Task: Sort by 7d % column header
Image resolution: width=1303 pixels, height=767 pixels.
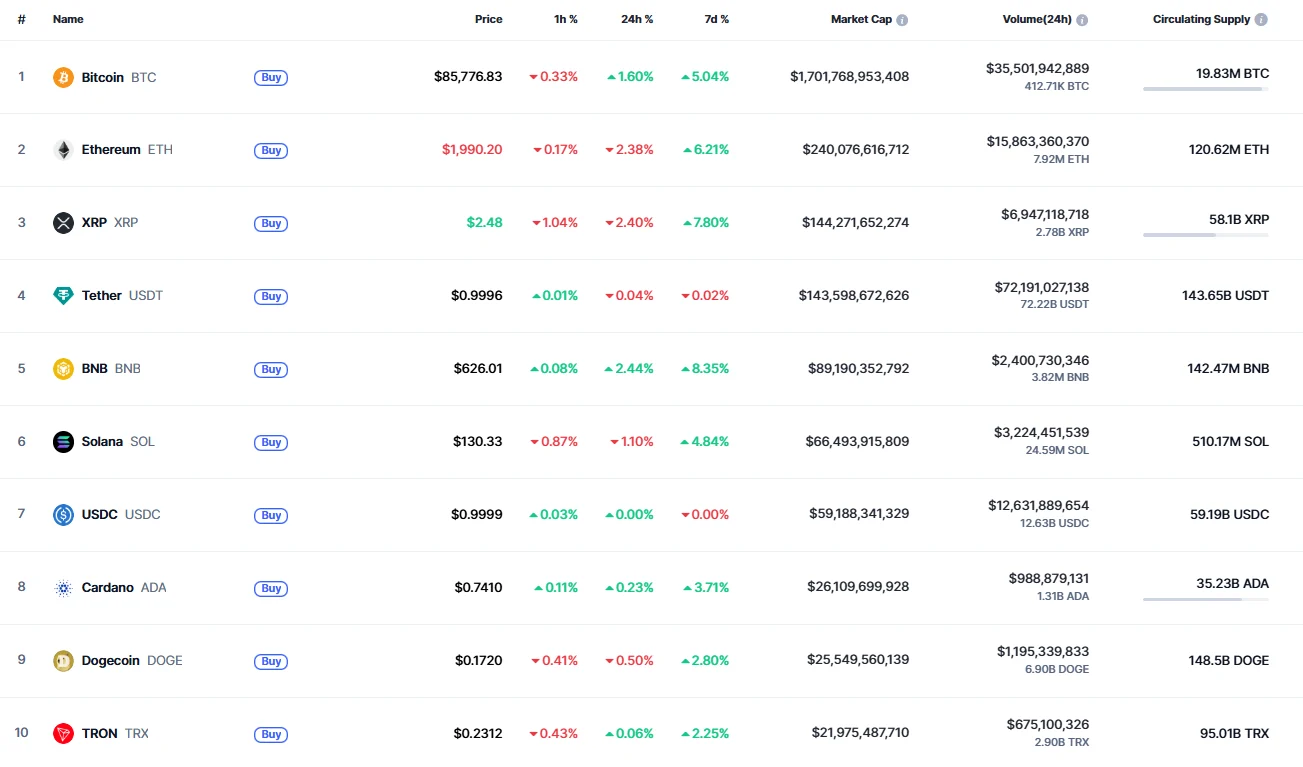Action: tap(714, 19)
